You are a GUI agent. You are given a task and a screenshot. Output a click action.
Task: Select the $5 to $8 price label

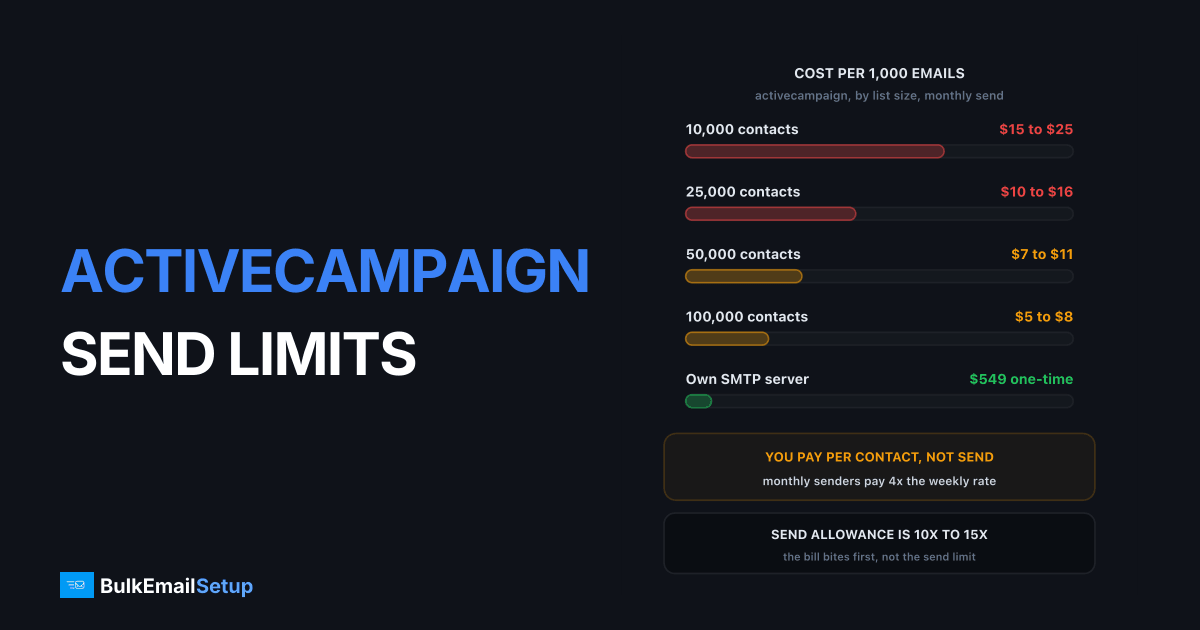(1044, 316)
